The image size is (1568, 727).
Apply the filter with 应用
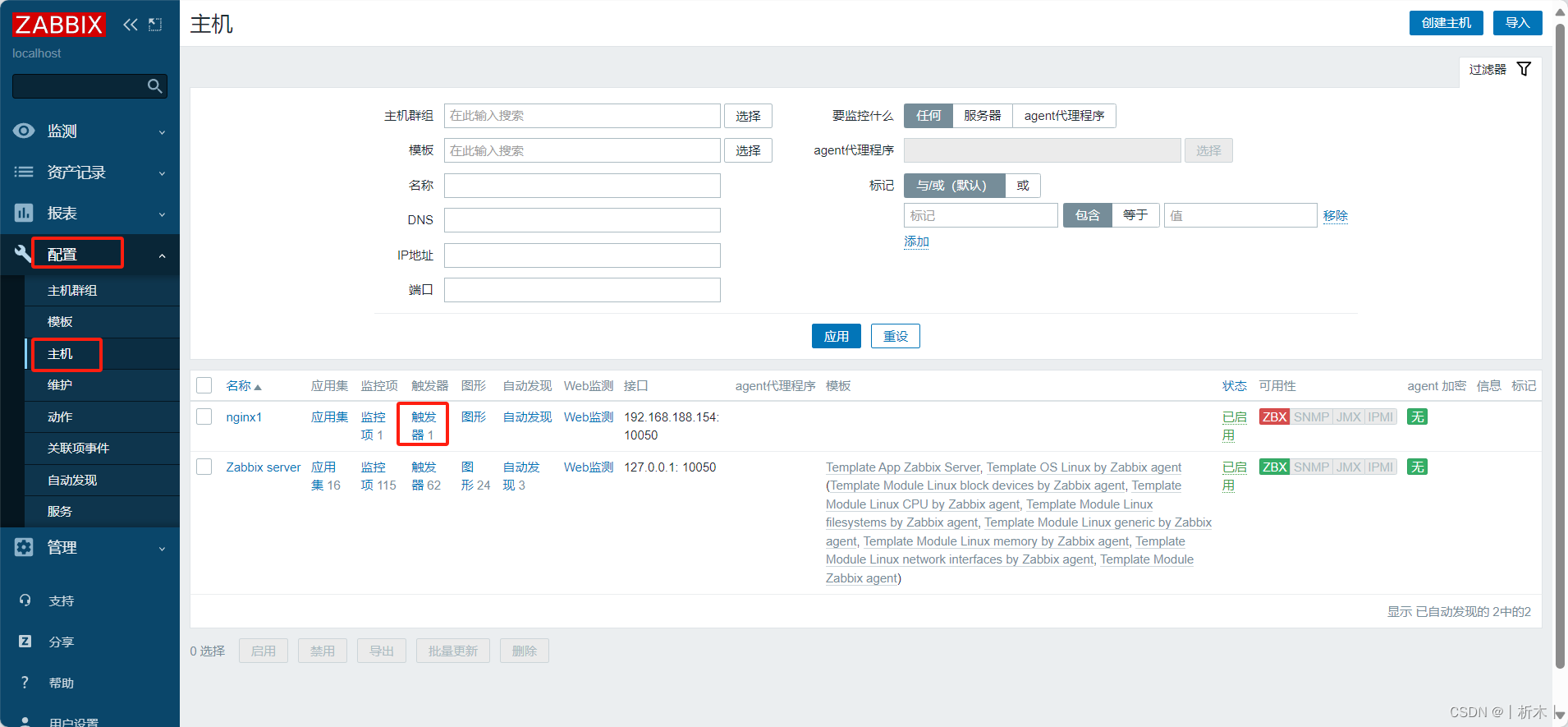[x=837, y=336]
